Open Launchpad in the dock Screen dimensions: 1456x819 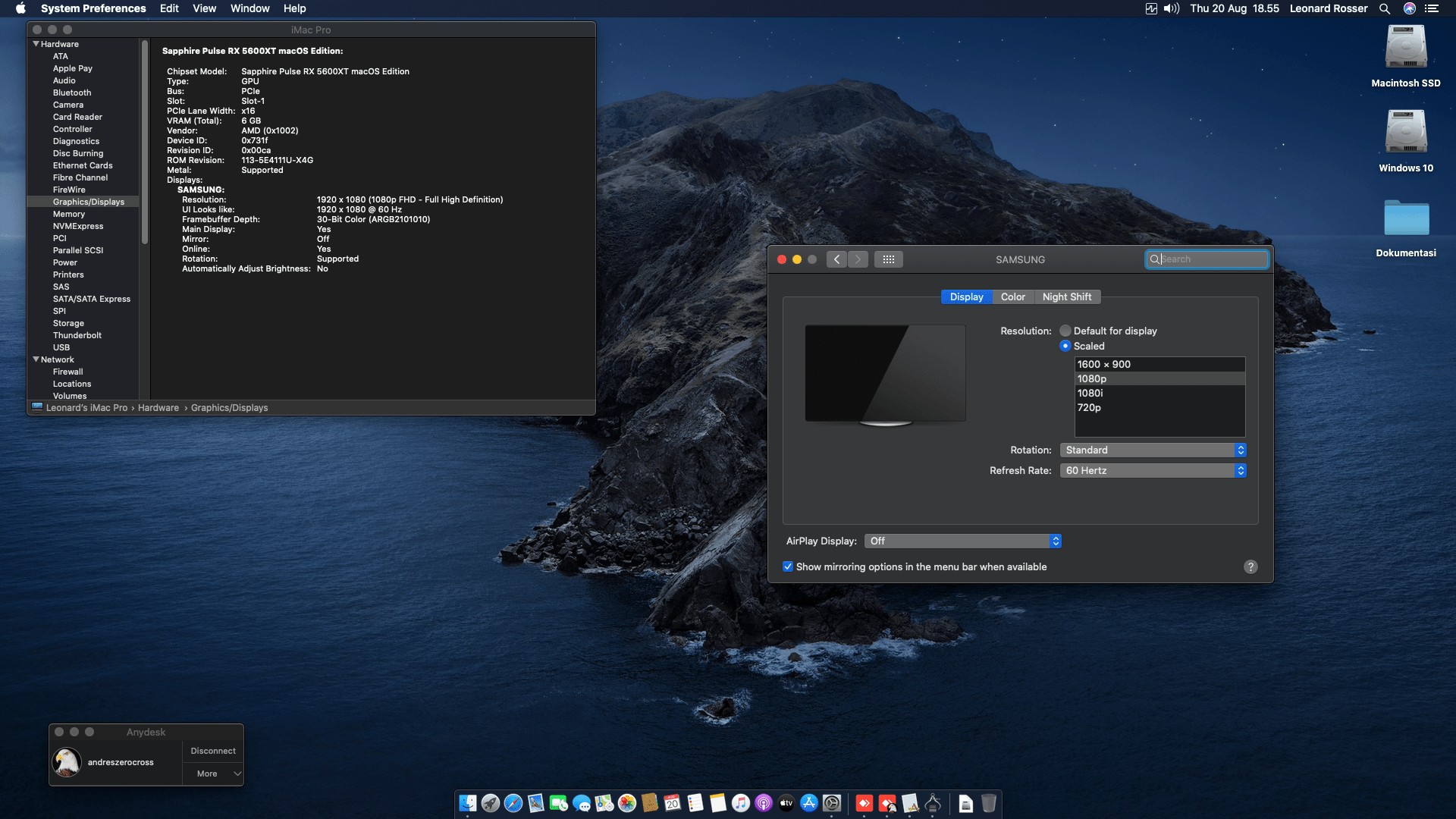tap(491, 803)
